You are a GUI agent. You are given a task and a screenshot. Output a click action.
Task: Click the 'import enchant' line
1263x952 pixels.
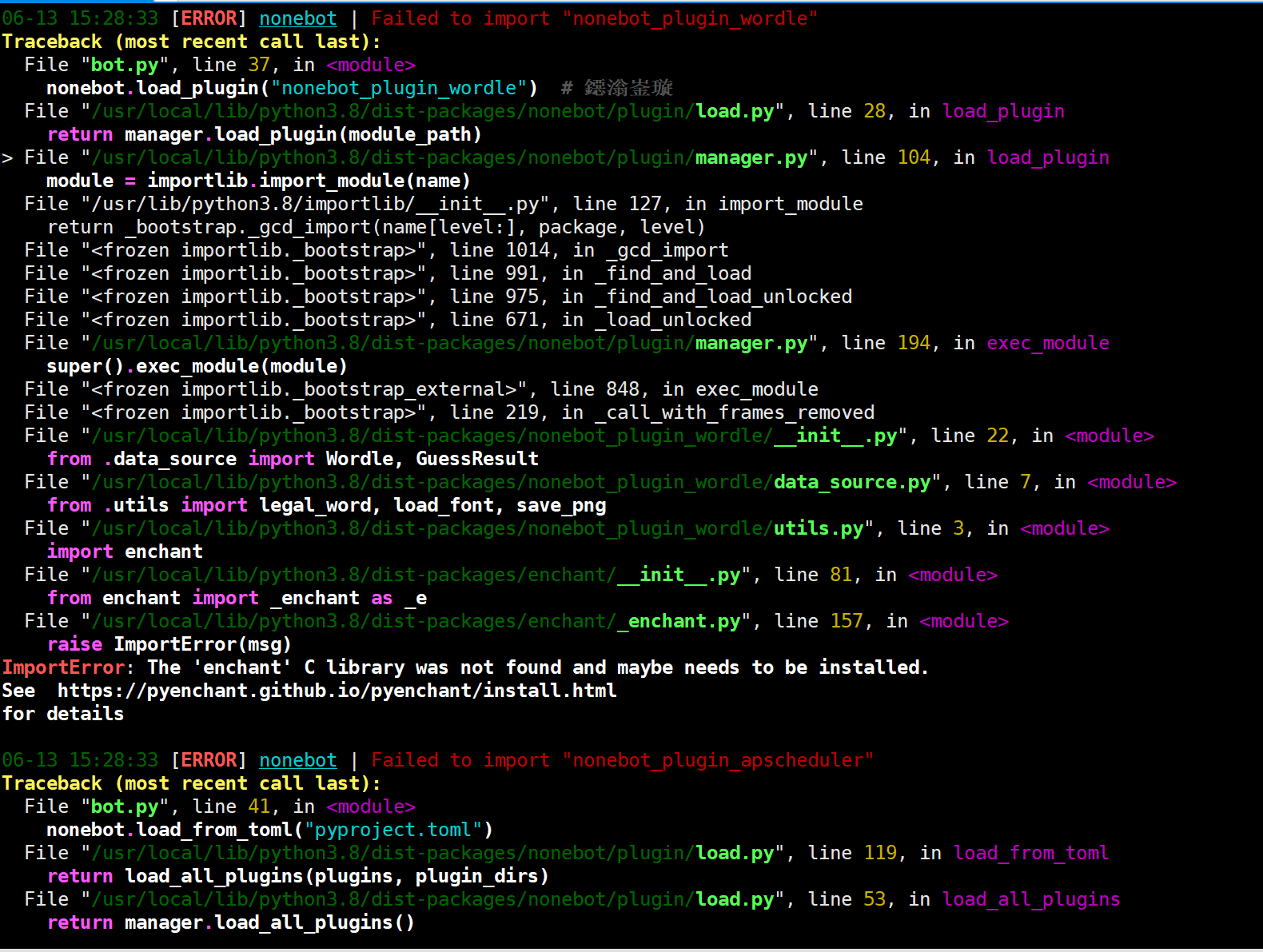pos(125,552)
